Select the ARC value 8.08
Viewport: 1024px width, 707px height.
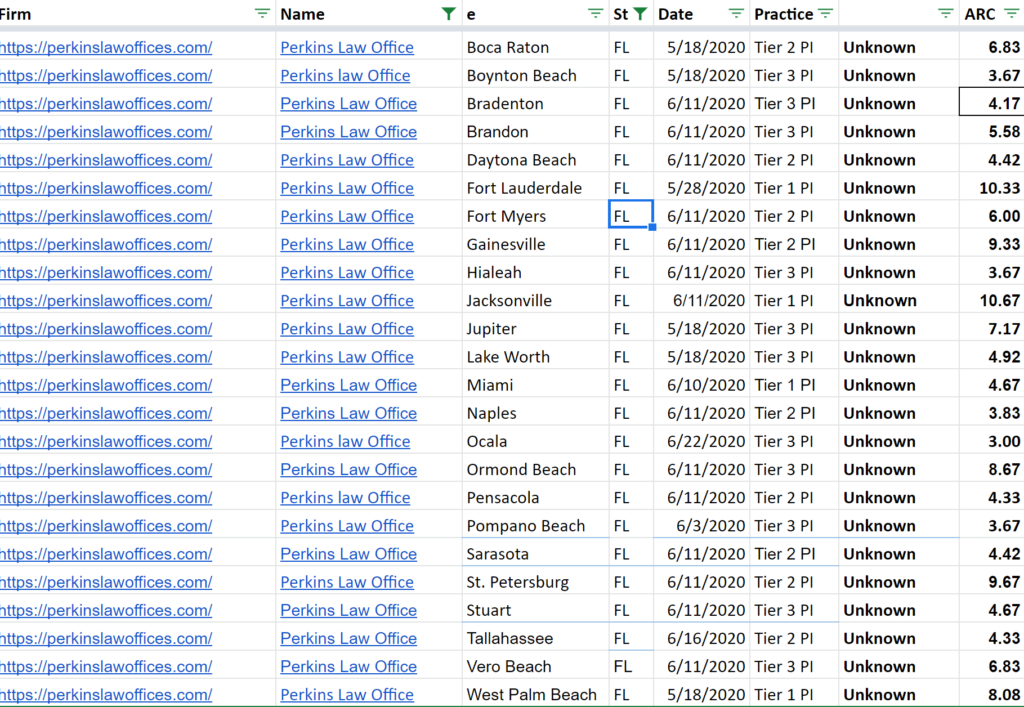[x=992, y=695]
